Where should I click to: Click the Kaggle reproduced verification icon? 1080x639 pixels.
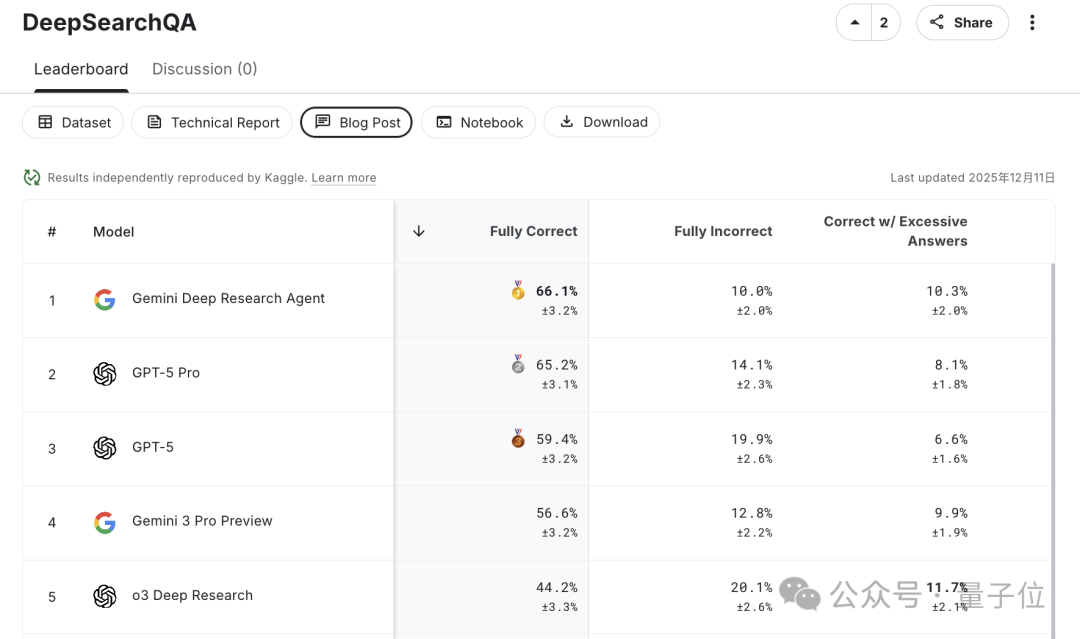32,178
